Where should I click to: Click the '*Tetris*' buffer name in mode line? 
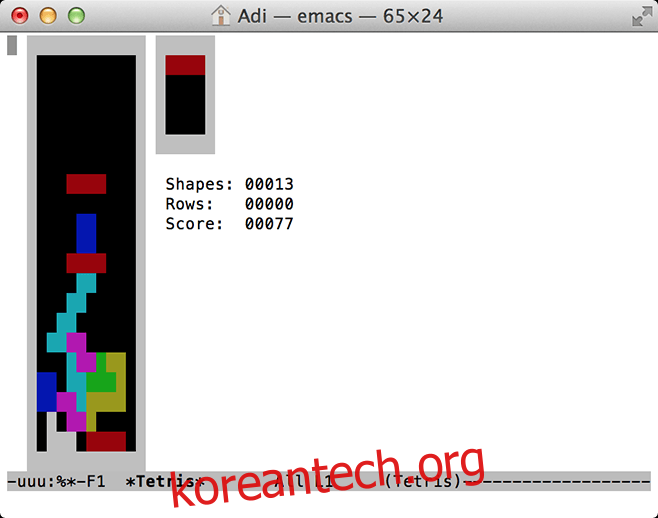pos(165,481)
